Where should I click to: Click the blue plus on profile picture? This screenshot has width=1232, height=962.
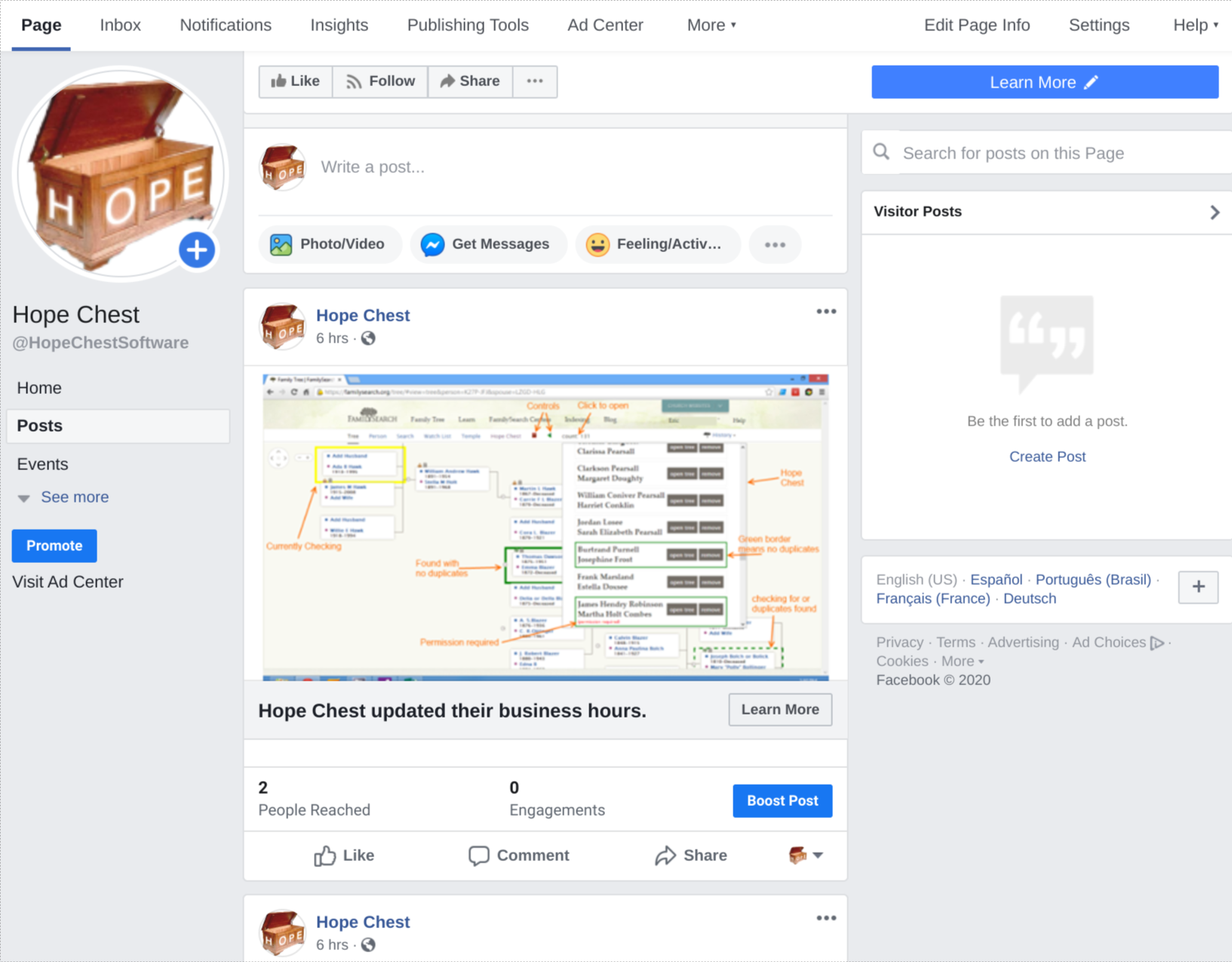[x=197, y=250]
